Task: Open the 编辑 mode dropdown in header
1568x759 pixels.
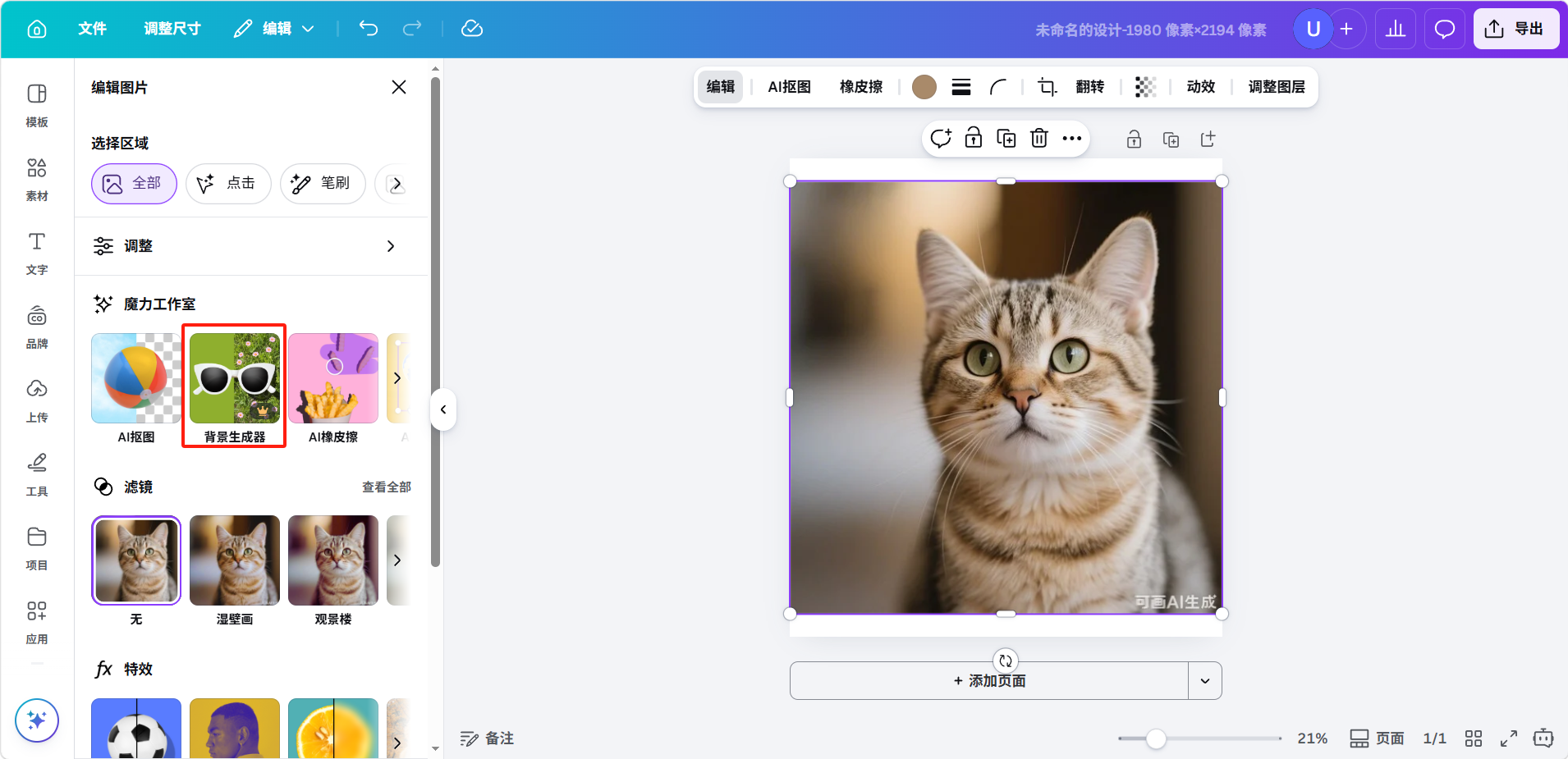Action: [275, 29]
